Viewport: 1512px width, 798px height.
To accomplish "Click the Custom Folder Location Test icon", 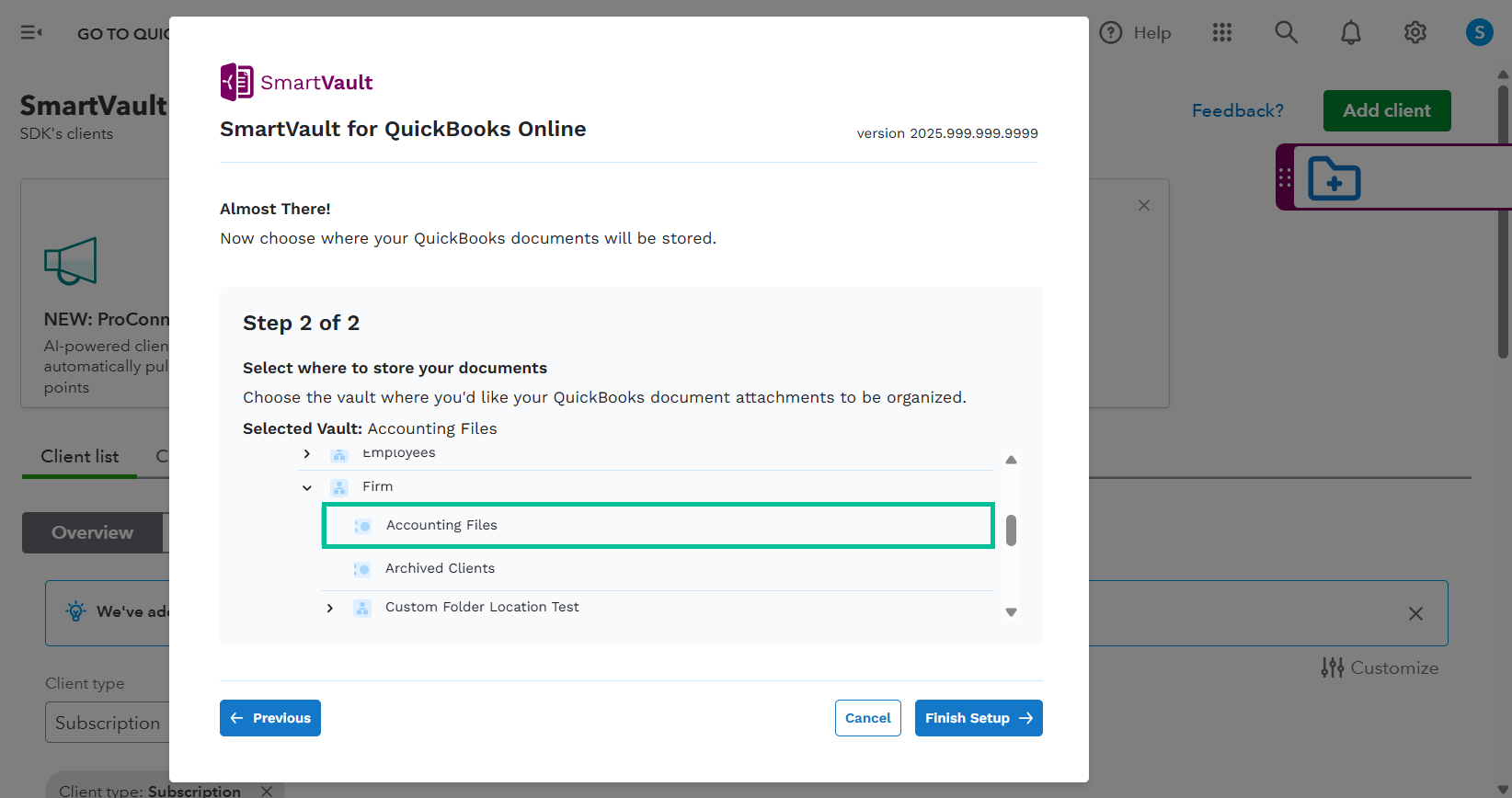I will pos(362,608).
